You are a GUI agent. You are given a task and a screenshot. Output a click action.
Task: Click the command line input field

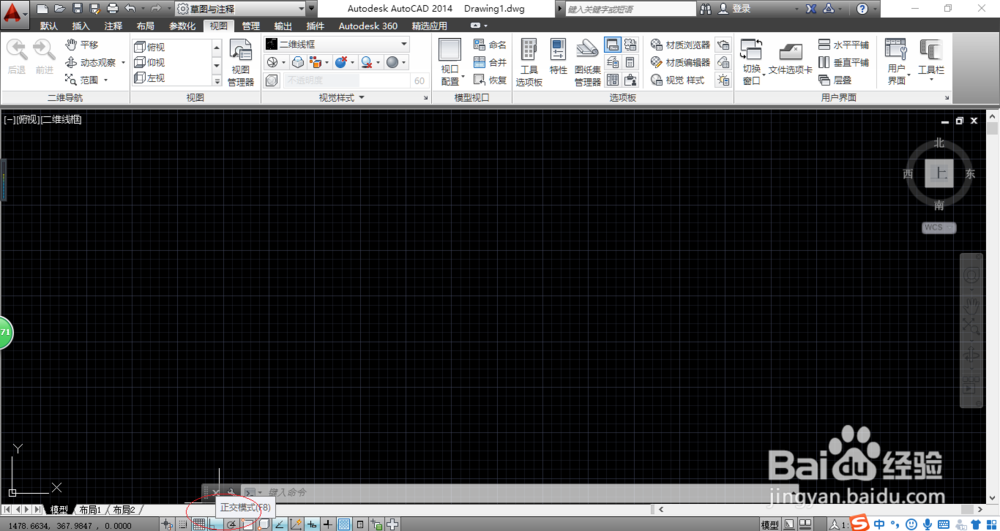pos(510,492)
